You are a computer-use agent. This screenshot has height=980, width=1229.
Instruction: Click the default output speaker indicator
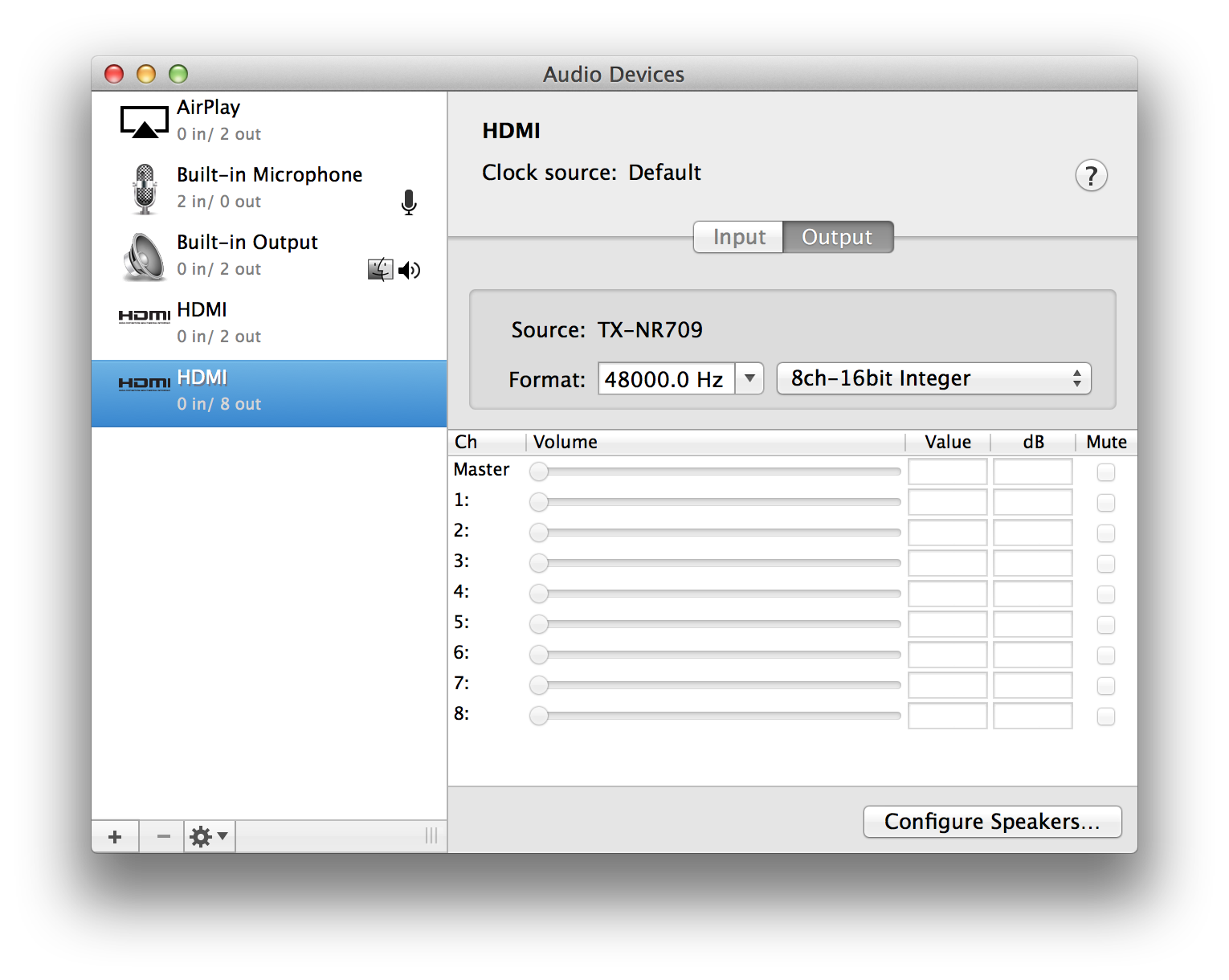[410, 270]
